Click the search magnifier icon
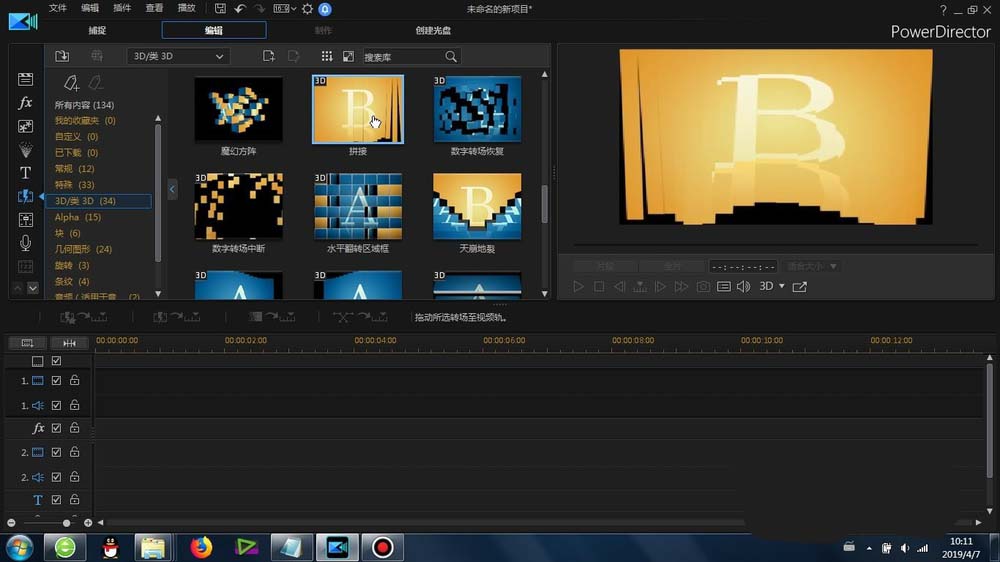Screen dimensions: 1000x562 pos(451,57)
